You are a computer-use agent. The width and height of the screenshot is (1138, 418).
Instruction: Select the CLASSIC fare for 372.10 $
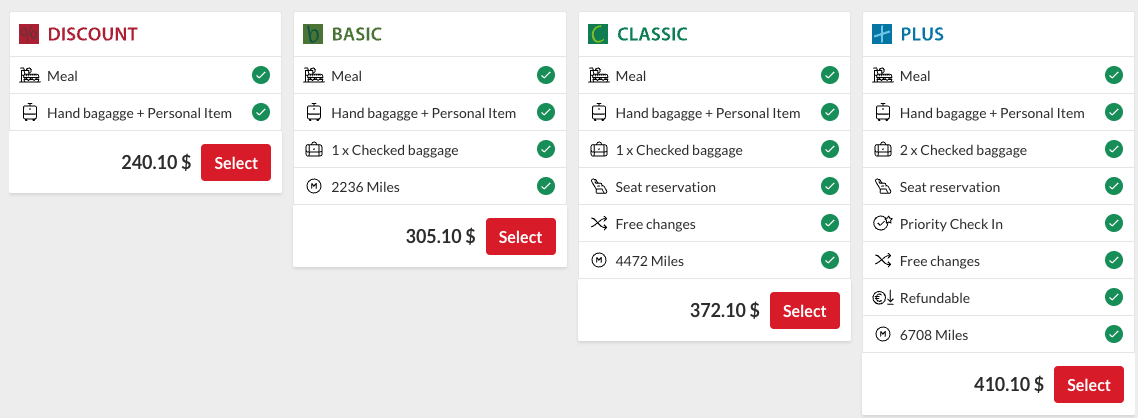coord(805,311)
